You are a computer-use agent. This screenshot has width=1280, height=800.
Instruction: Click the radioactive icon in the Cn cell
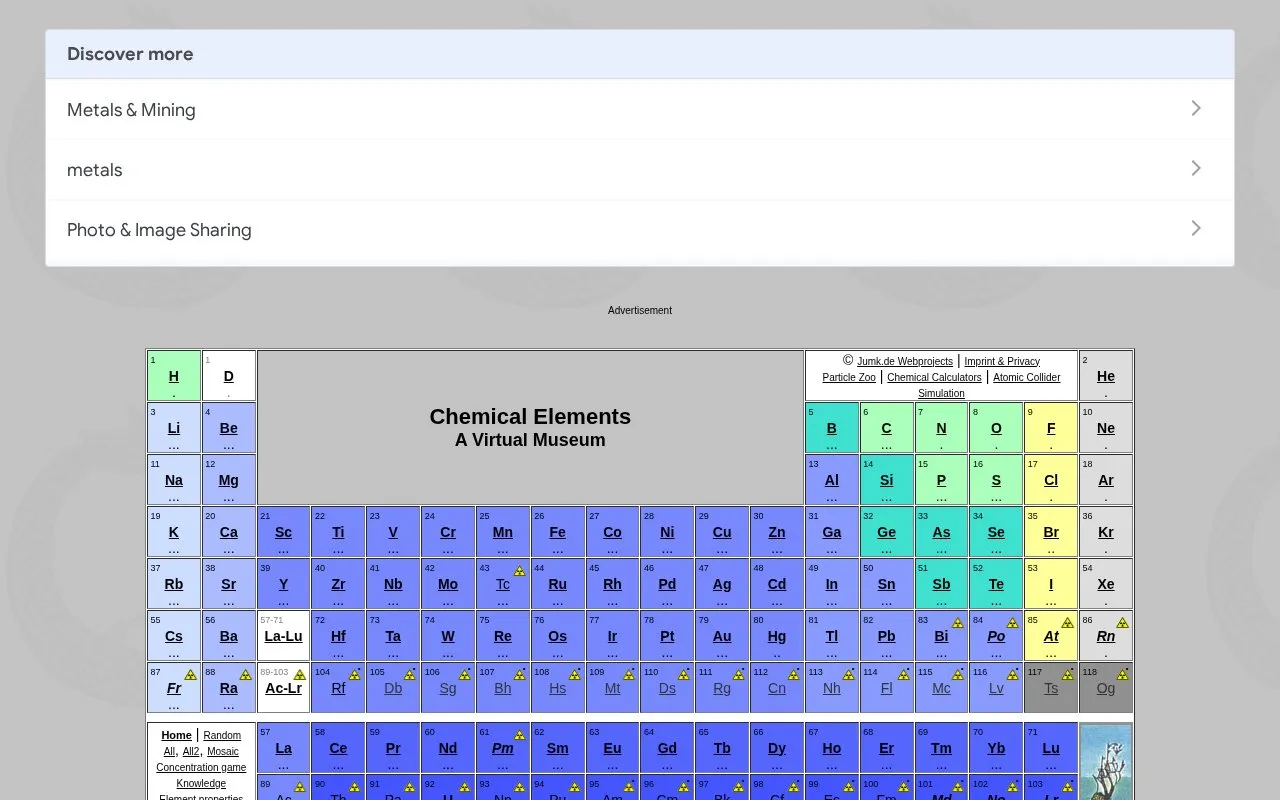click(794, 675)
